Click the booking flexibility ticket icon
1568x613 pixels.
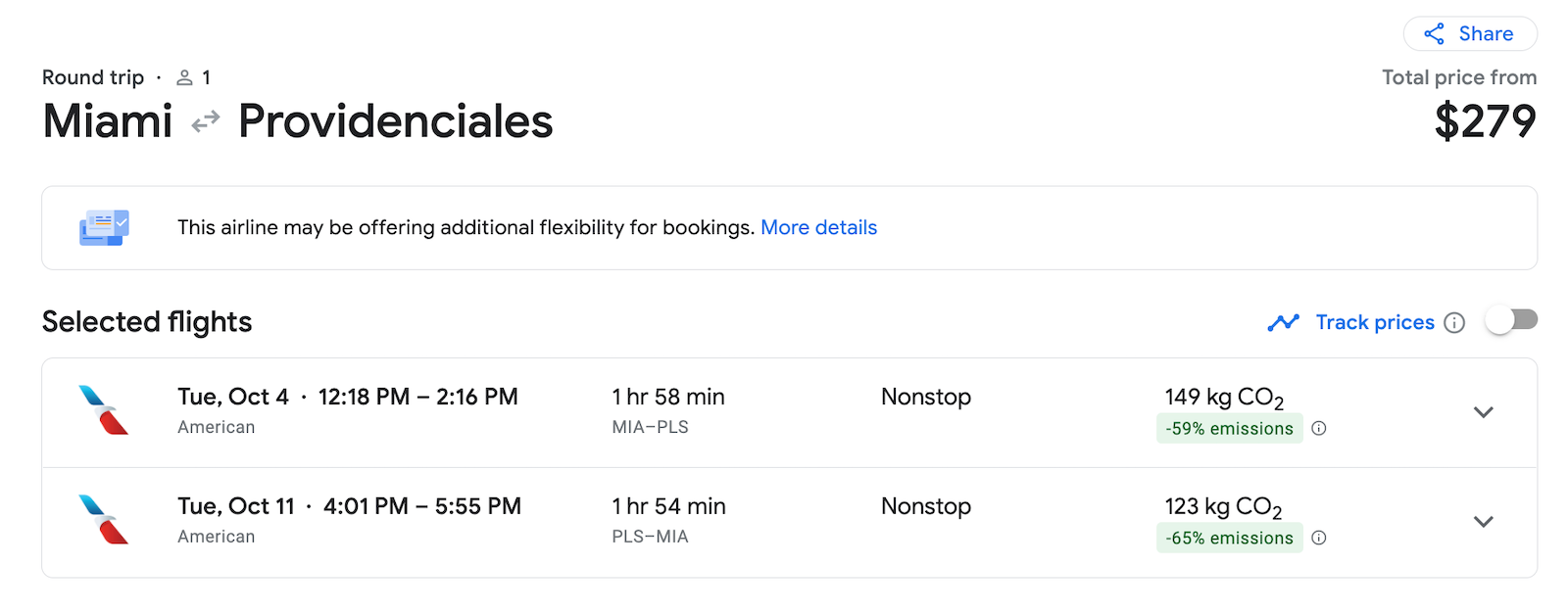(x=104, y=227)
